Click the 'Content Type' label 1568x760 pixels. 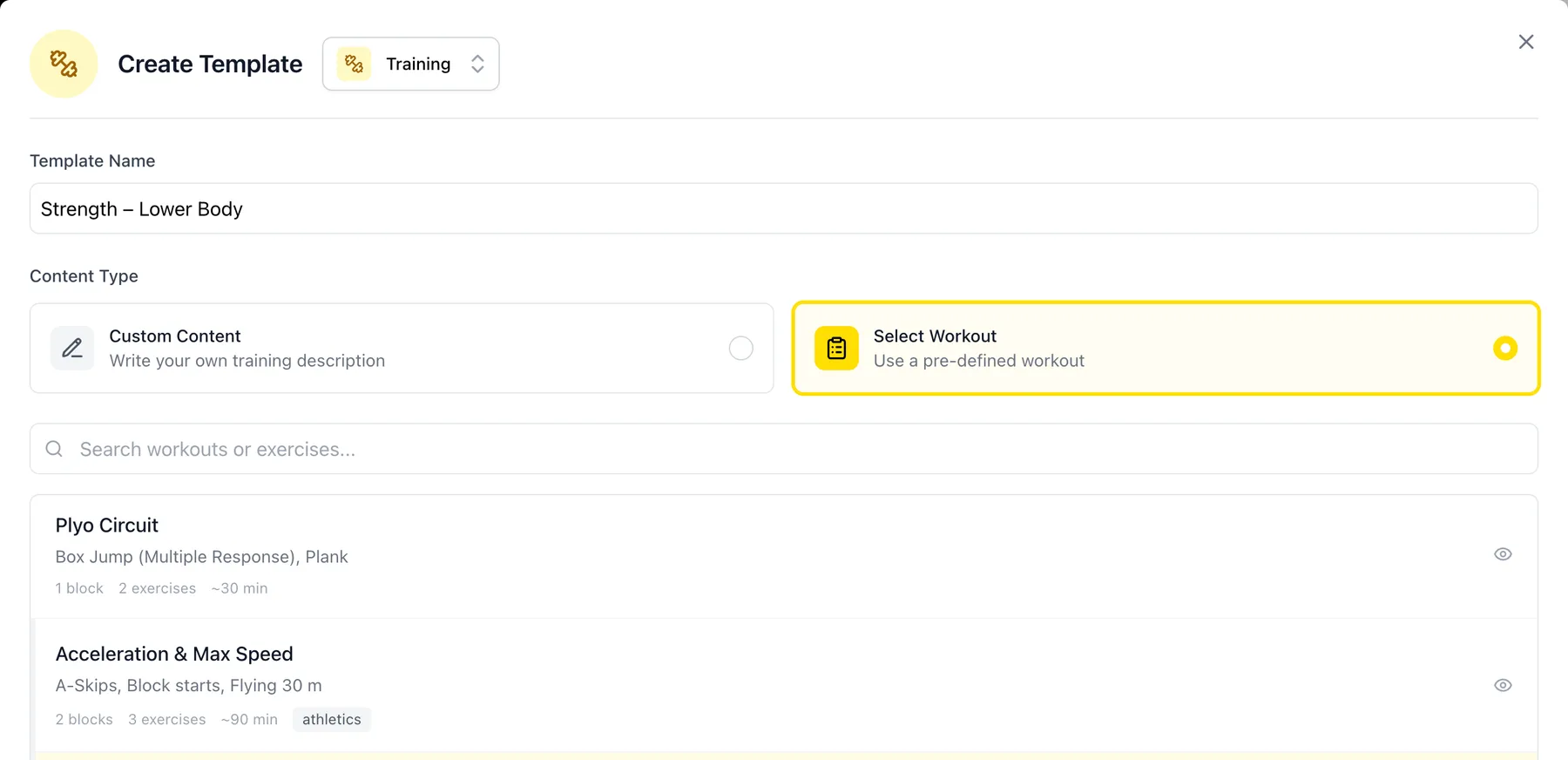coord(84,276)
